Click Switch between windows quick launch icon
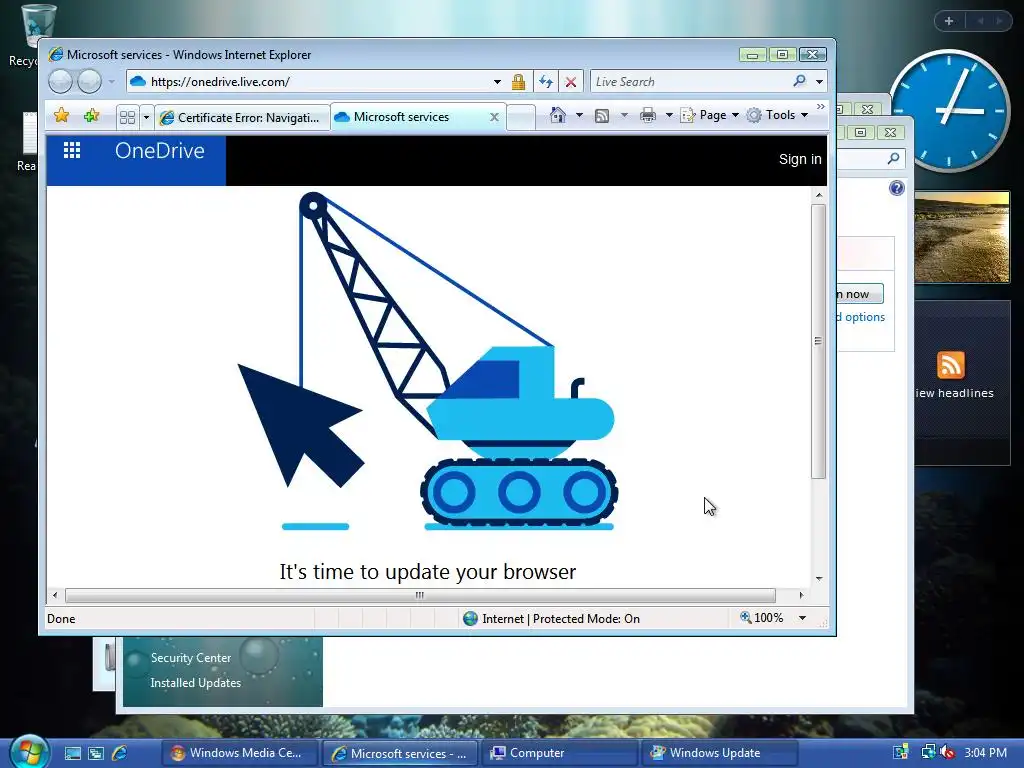The height and width of the screenshot is (768, 1024). 96,753
